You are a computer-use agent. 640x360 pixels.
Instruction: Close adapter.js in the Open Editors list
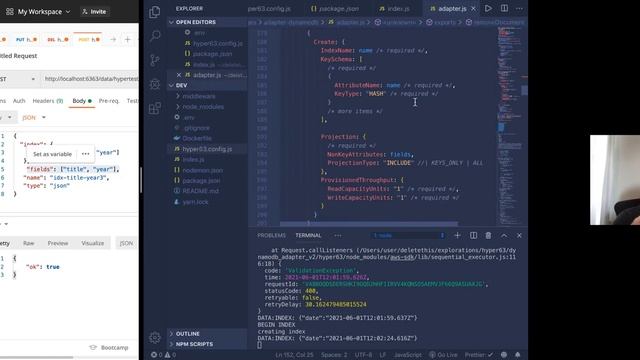click(x=179, y=75)
